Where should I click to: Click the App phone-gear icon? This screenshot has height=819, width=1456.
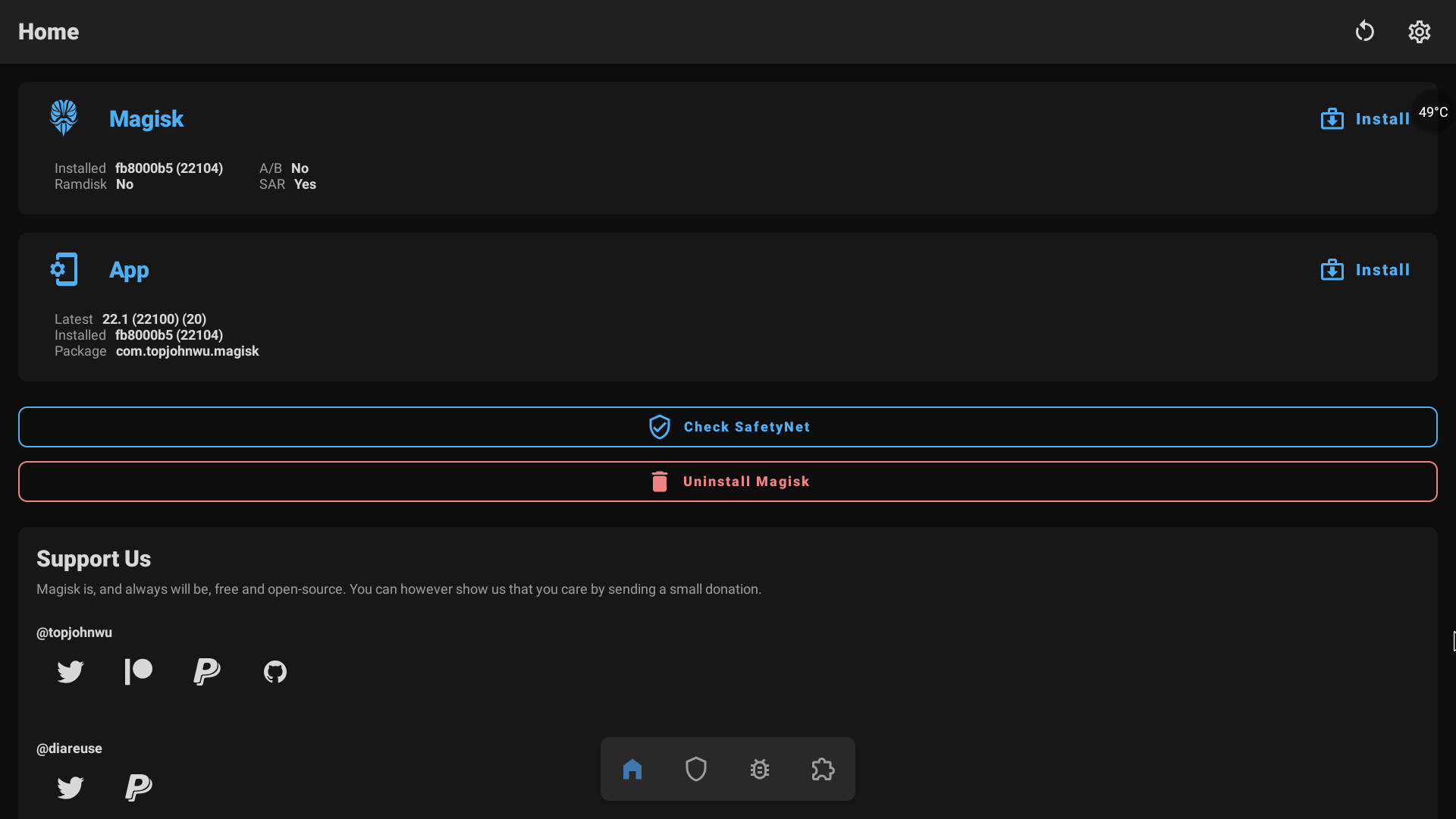[x=64, y=269]
